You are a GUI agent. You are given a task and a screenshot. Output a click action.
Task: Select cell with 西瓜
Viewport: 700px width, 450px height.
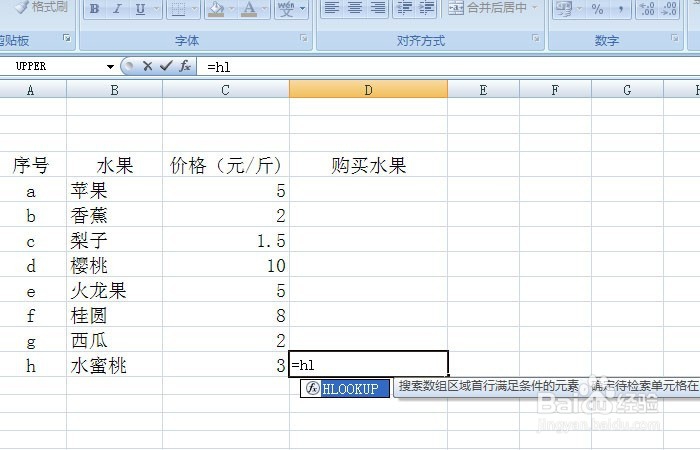pyautogui.click(x=114, y=341)
